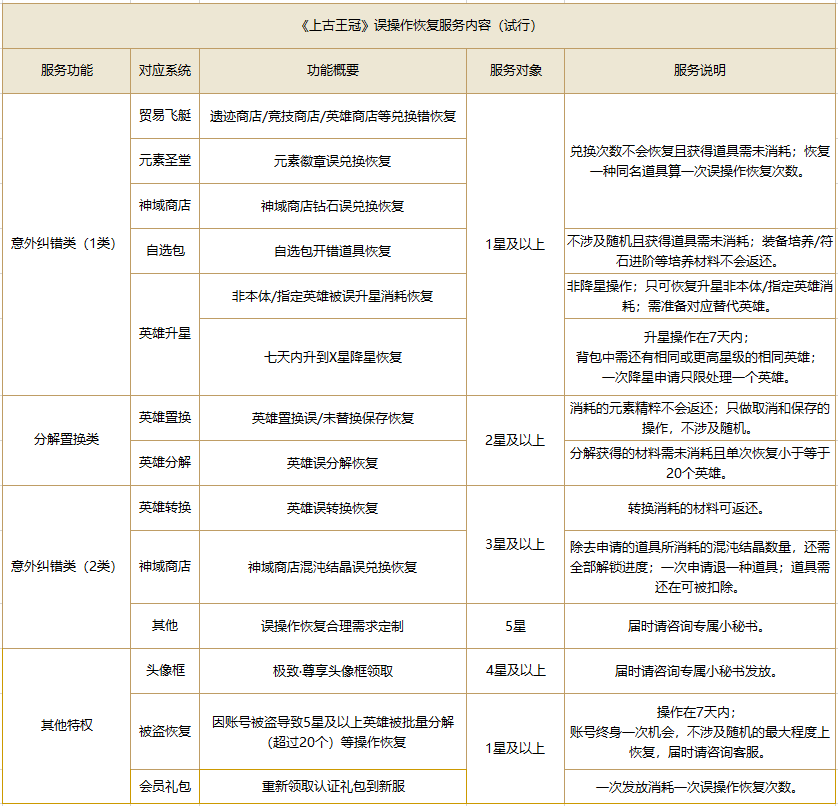
Task: Click the 因账号被盗导致5星及以上英雄被批量分解 cell
Action: [x=332, y=731]
